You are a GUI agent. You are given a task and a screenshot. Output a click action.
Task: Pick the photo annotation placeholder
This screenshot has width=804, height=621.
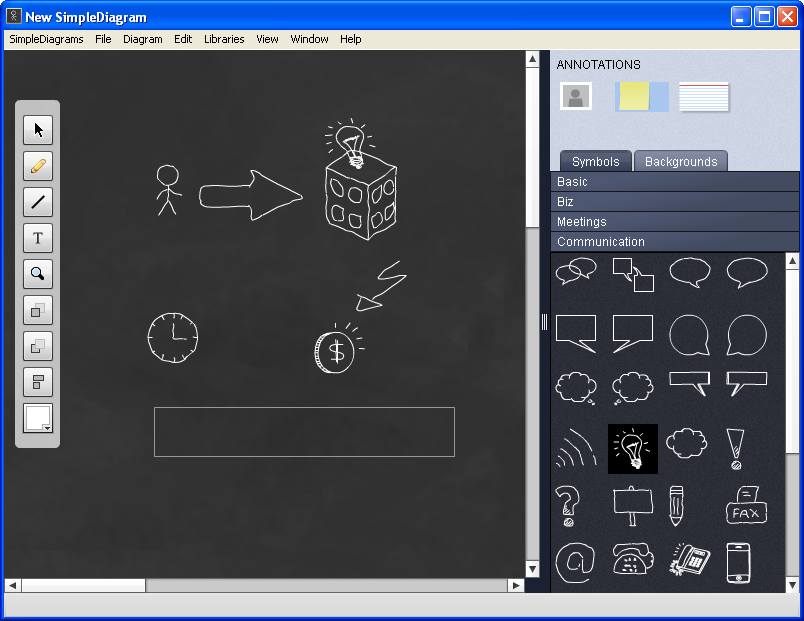(575, 96)
